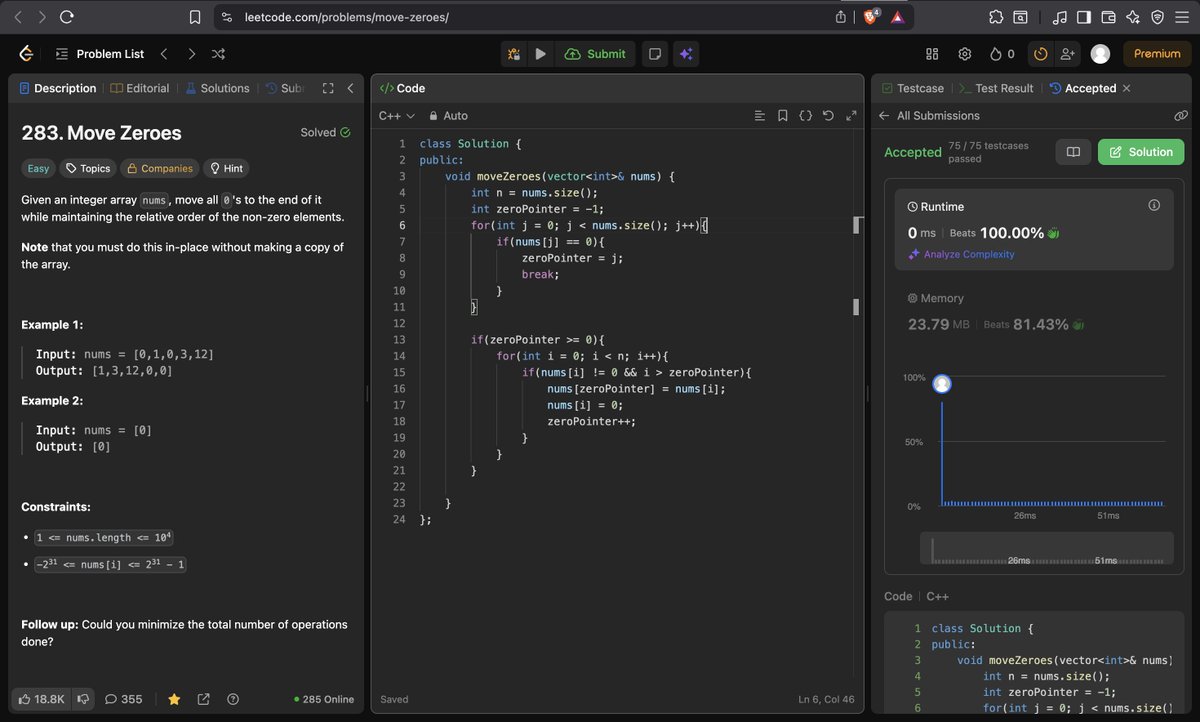
Task: Reset code using the undo arrow icon
Action: (828, 115)
